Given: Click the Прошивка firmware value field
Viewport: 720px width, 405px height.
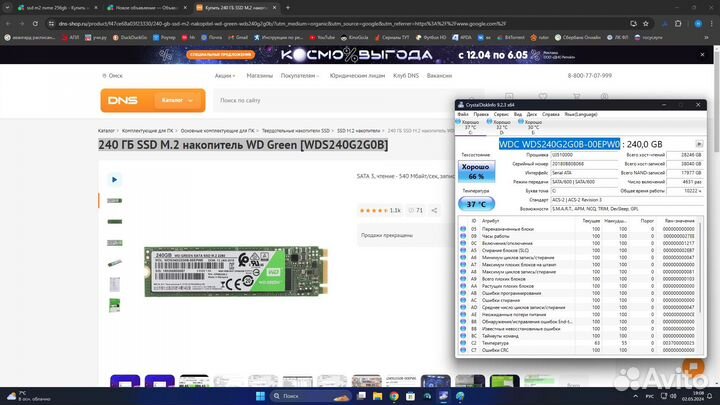Looking at the screenshot, I should tap(584, 155).
